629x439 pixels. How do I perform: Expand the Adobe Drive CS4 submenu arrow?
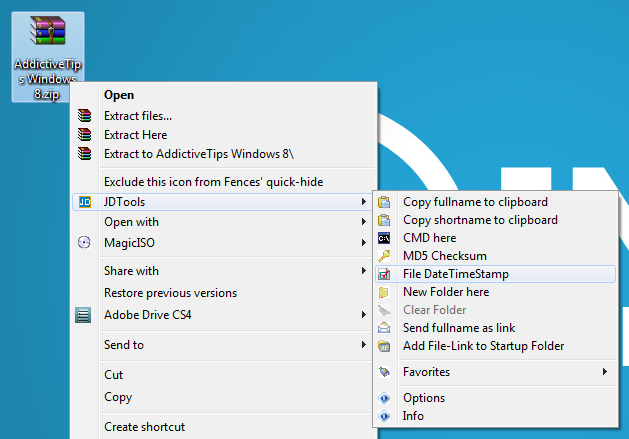tap(363, 315)
